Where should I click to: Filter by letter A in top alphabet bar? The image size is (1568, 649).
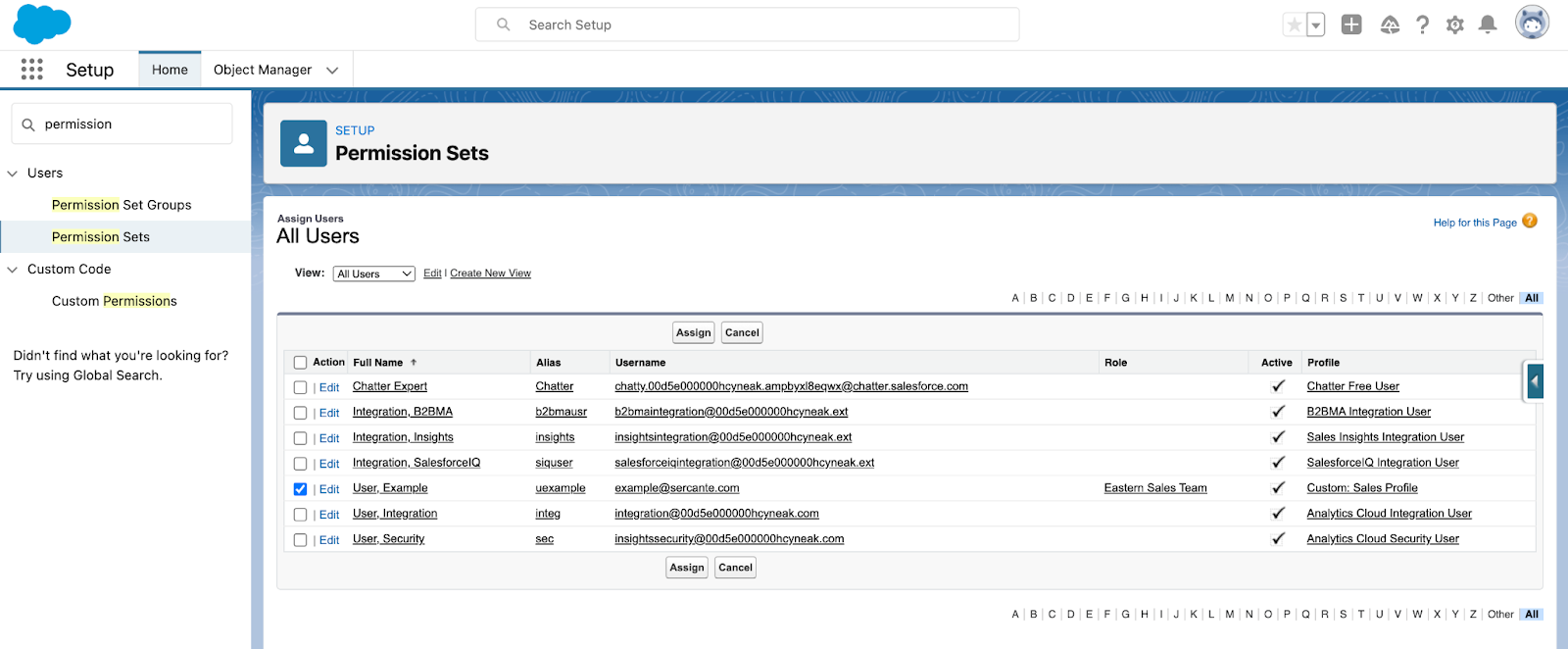(1015, 298)
